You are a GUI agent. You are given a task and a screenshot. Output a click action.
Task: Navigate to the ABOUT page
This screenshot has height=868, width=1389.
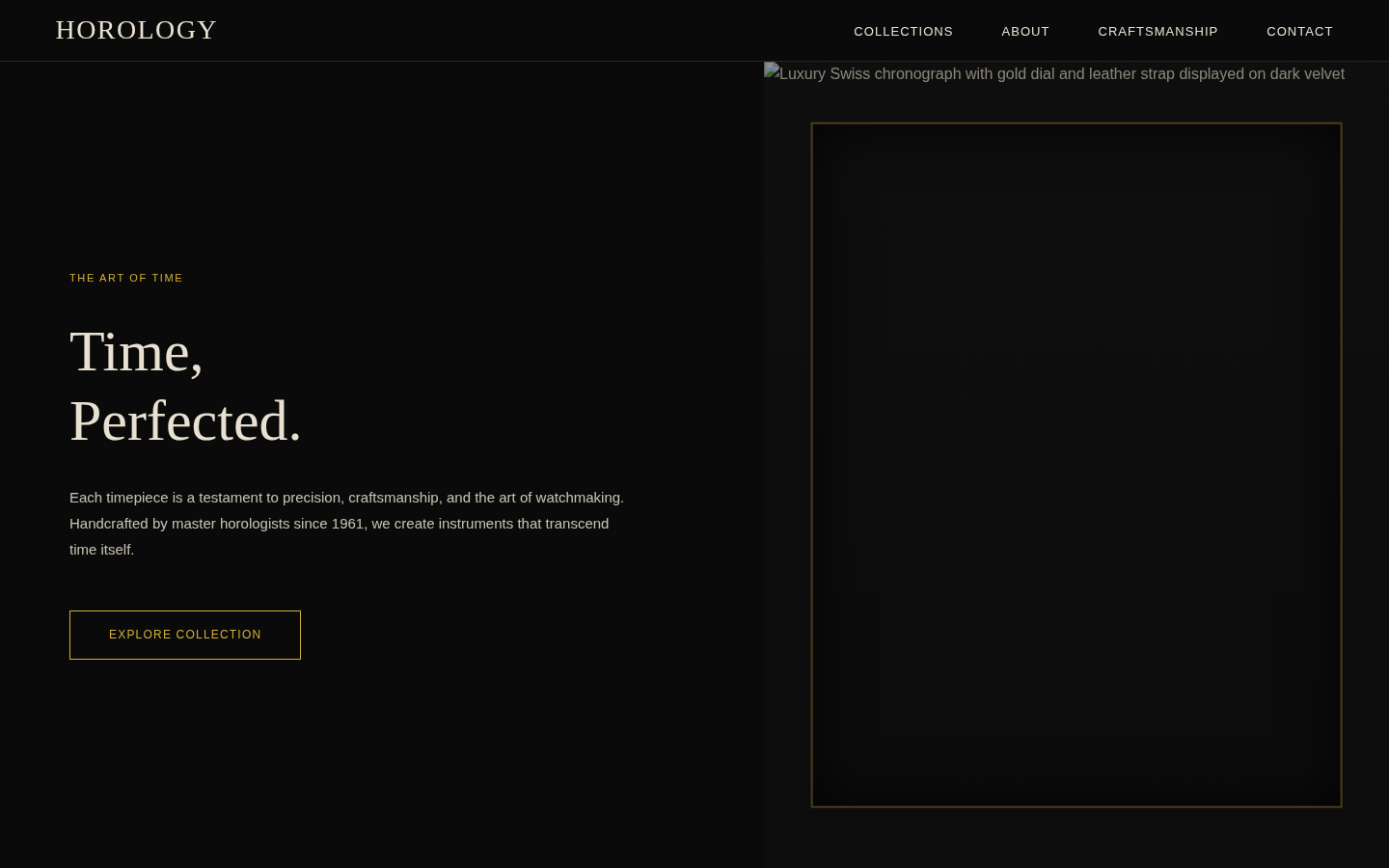(1025, 31)
